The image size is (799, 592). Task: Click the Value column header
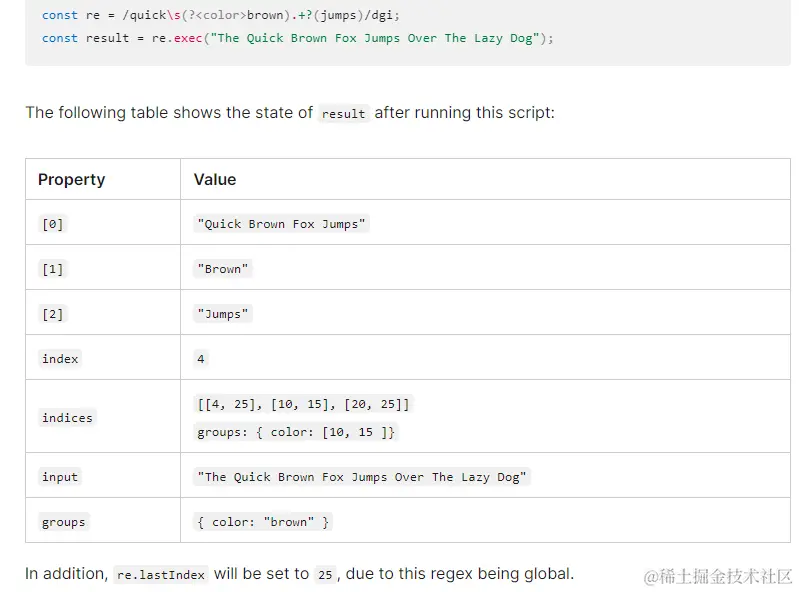[215, 180]
